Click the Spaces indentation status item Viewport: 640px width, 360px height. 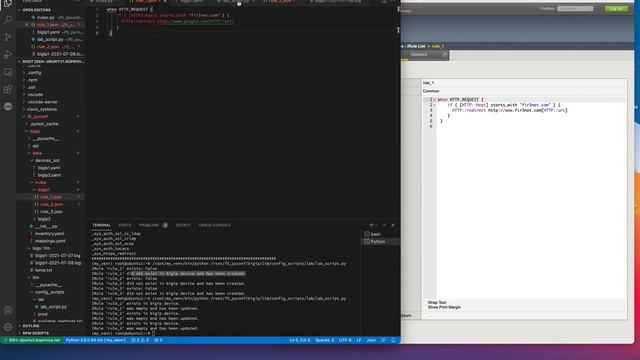tap(324, 340)
